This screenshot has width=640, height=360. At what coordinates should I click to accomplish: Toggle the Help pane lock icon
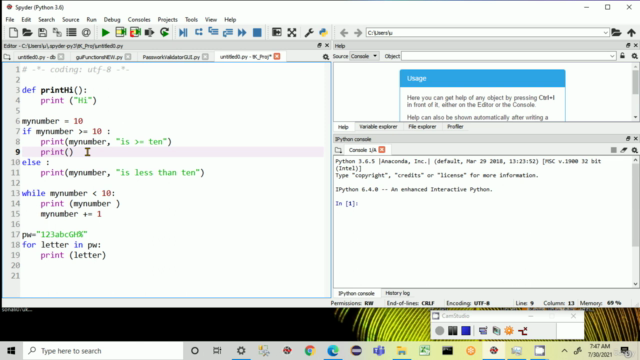click(622, 56)
